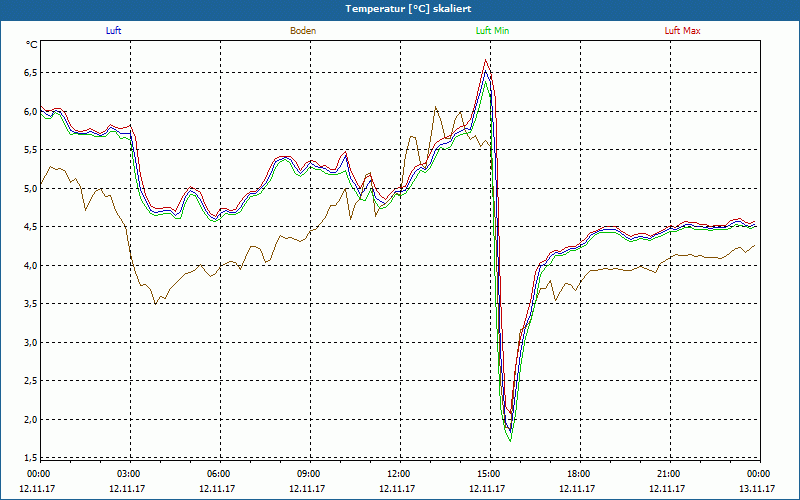Click the 12:00 time axis label
Image resolution: width=800 pixels, height=500 pixels.
tap(398, 474)
